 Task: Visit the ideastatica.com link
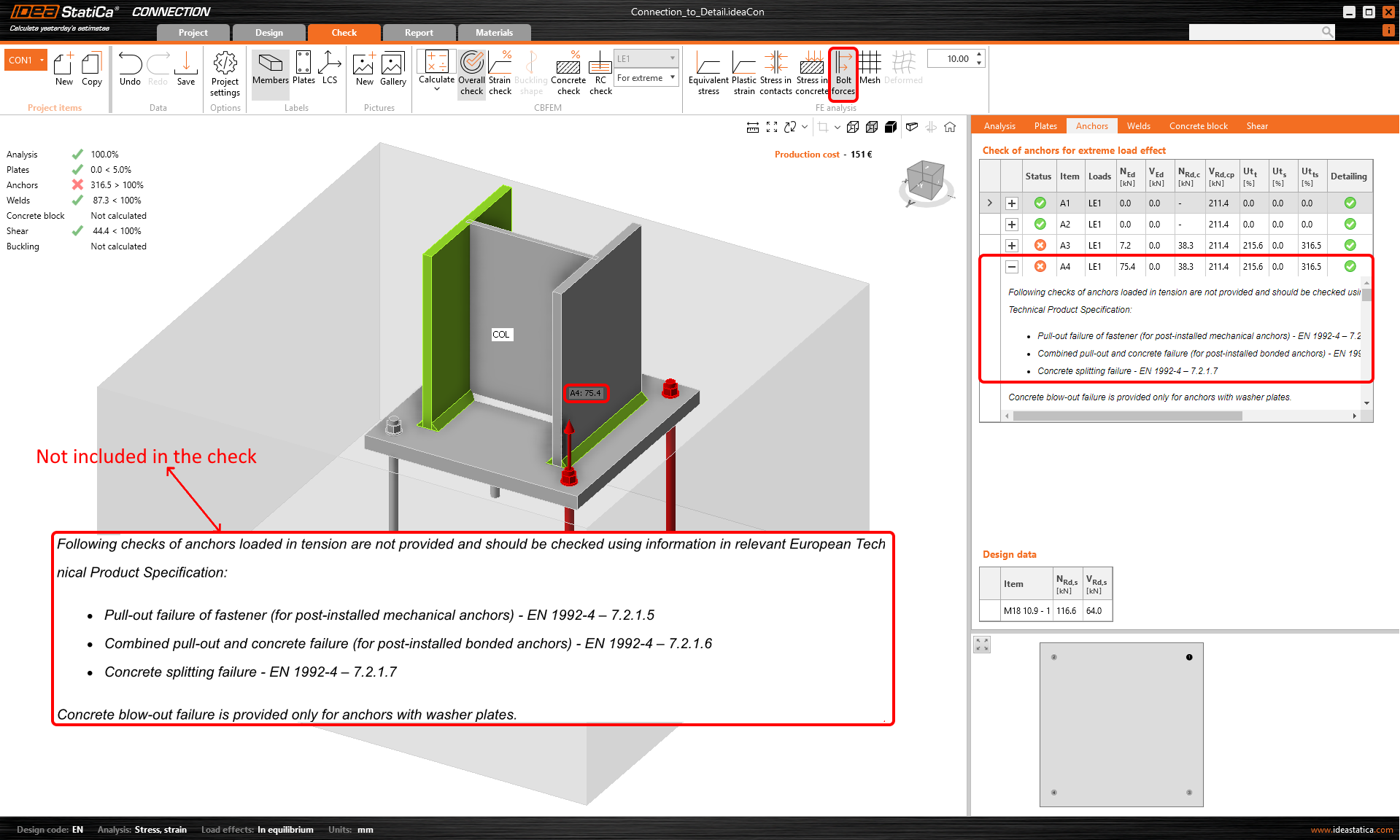pos(1353,829)
